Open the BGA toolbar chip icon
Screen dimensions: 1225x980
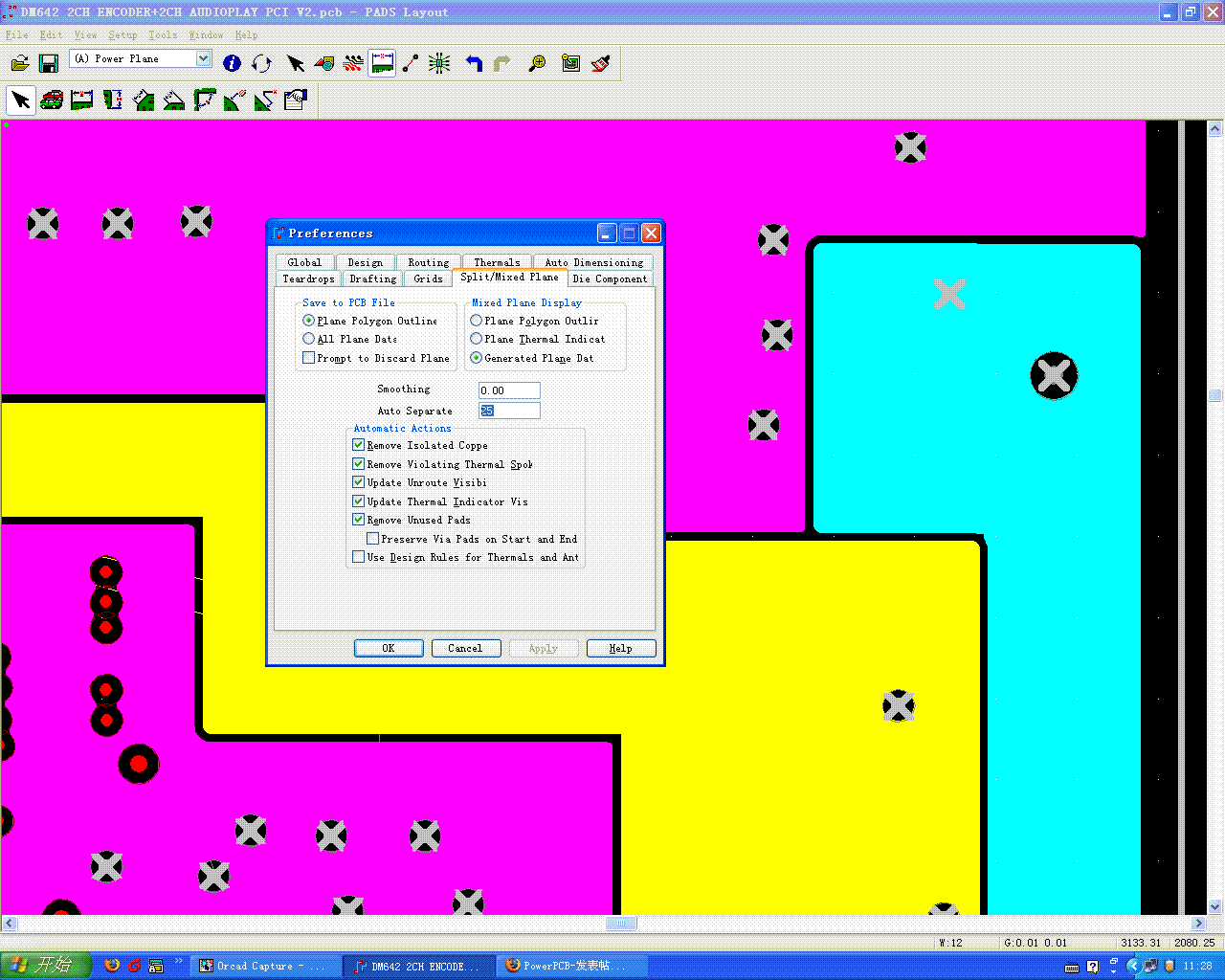click(x=440, y=63)
